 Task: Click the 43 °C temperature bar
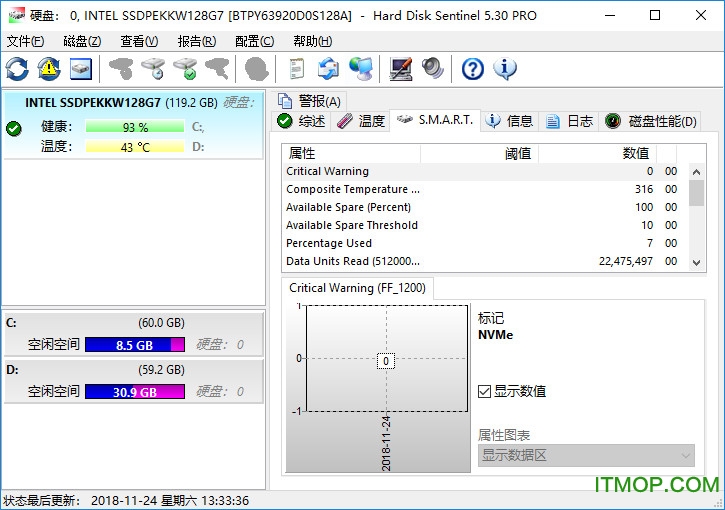[135, 147]
